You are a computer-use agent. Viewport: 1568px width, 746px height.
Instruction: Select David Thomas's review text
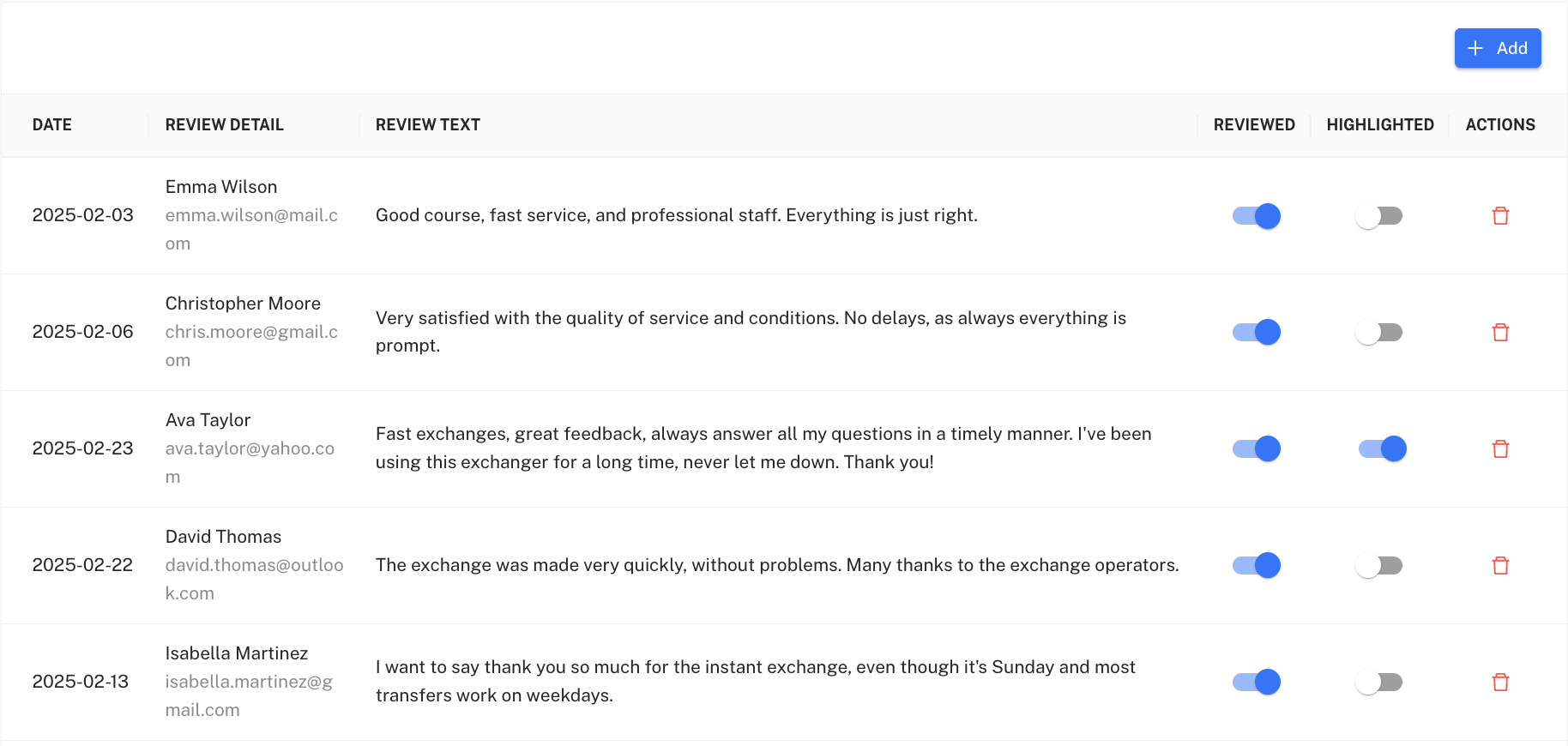pyautogui.click(x=776, y=565)
